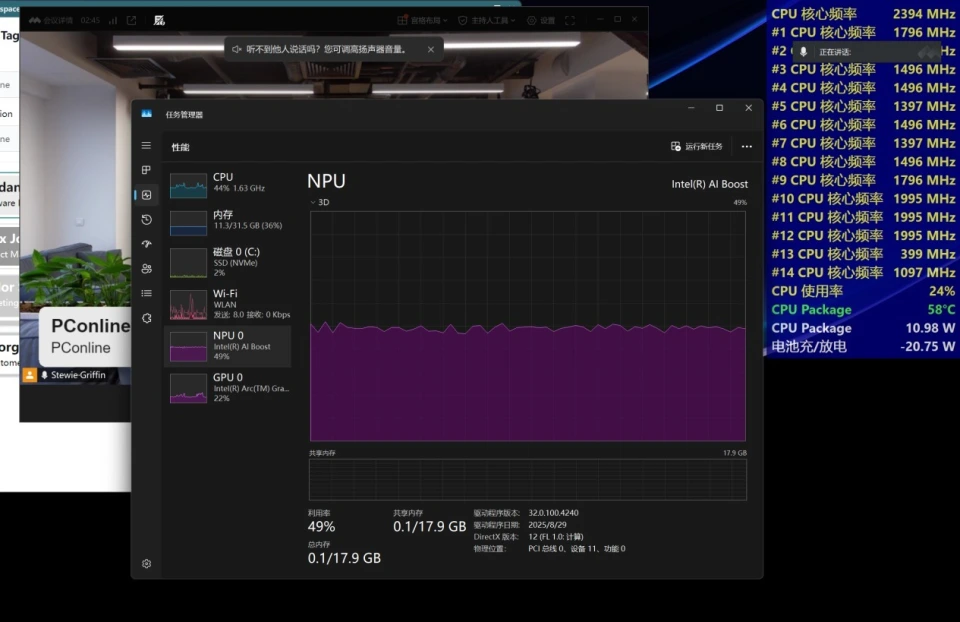Image resolution: width=960 pixels, height=622 pixels.
Task: Open the meeting 设置 settings button
Action: pyautogui.click(x=541, y=20)
